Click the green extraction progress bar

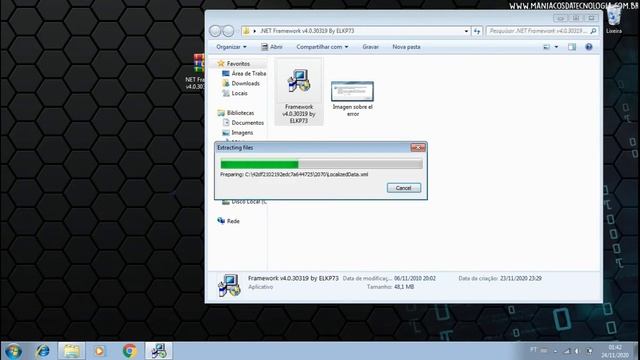pyautogui.click(x=321, y=164)
